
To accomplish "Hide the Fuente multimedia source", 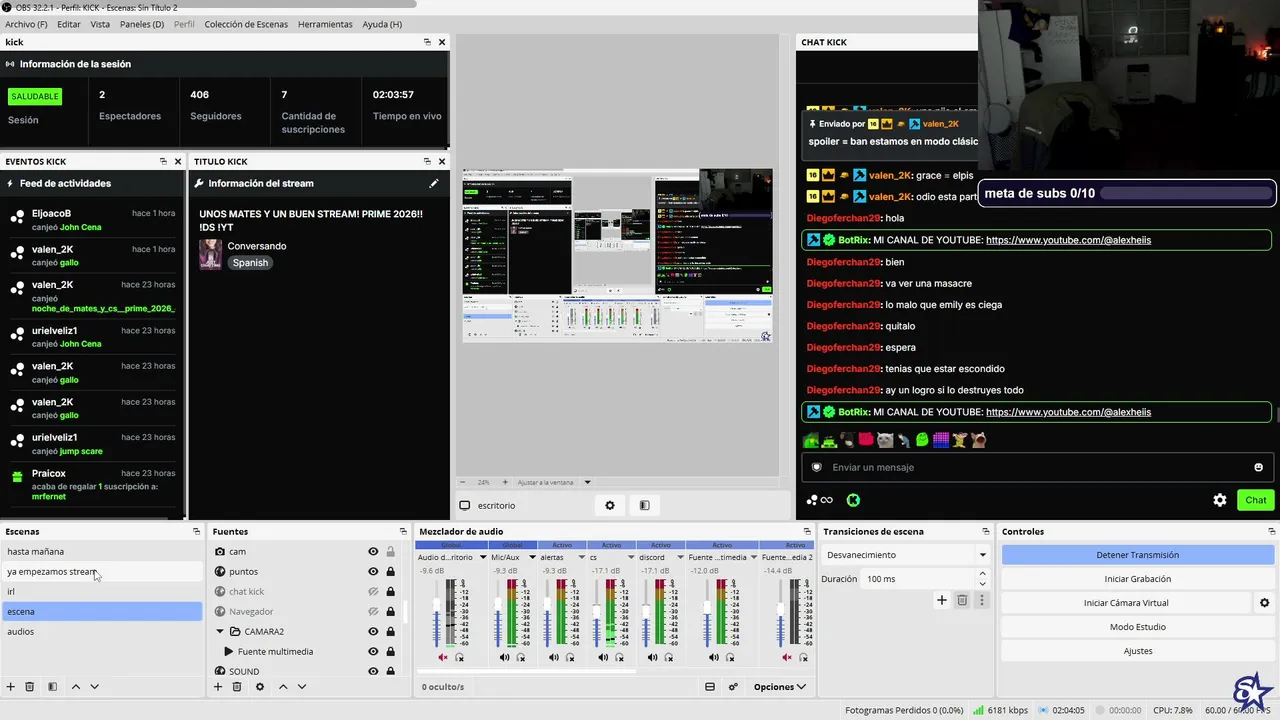I will 373,651.
